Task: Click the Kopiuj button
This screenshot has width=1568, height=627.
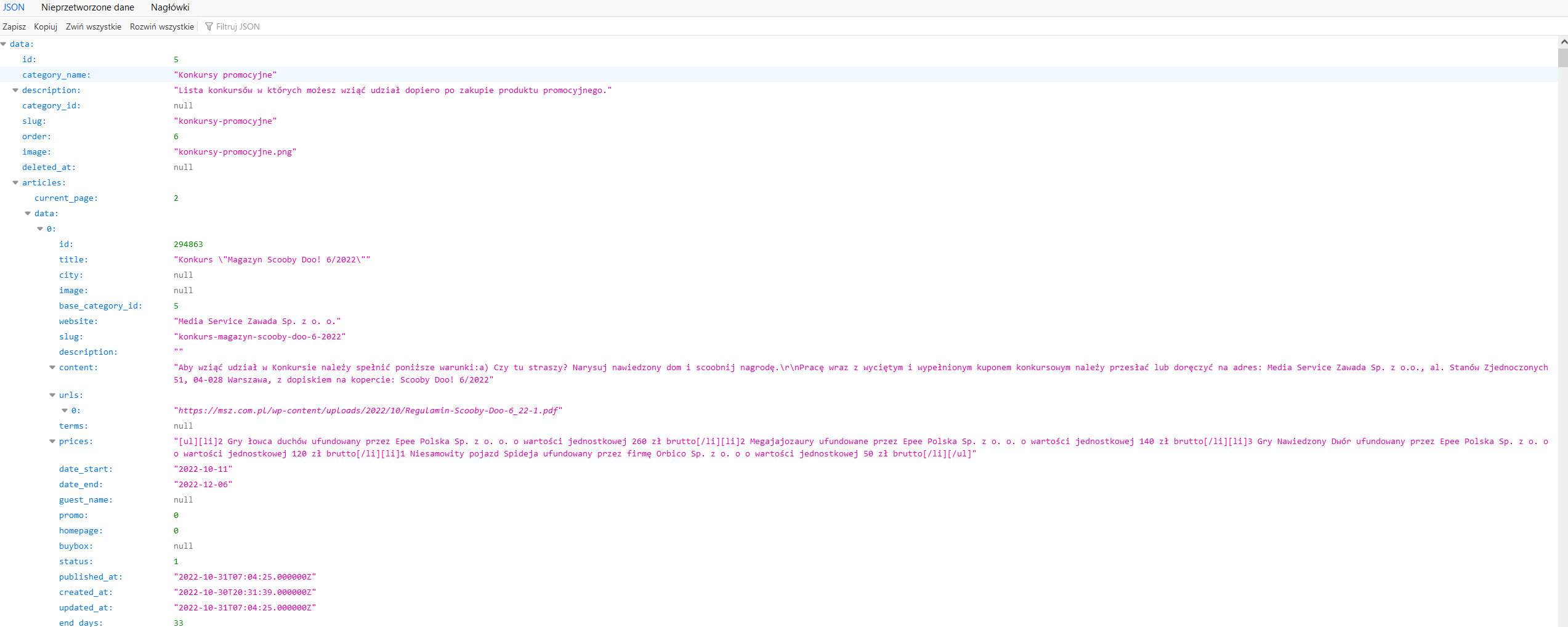Action: [46, 26]
